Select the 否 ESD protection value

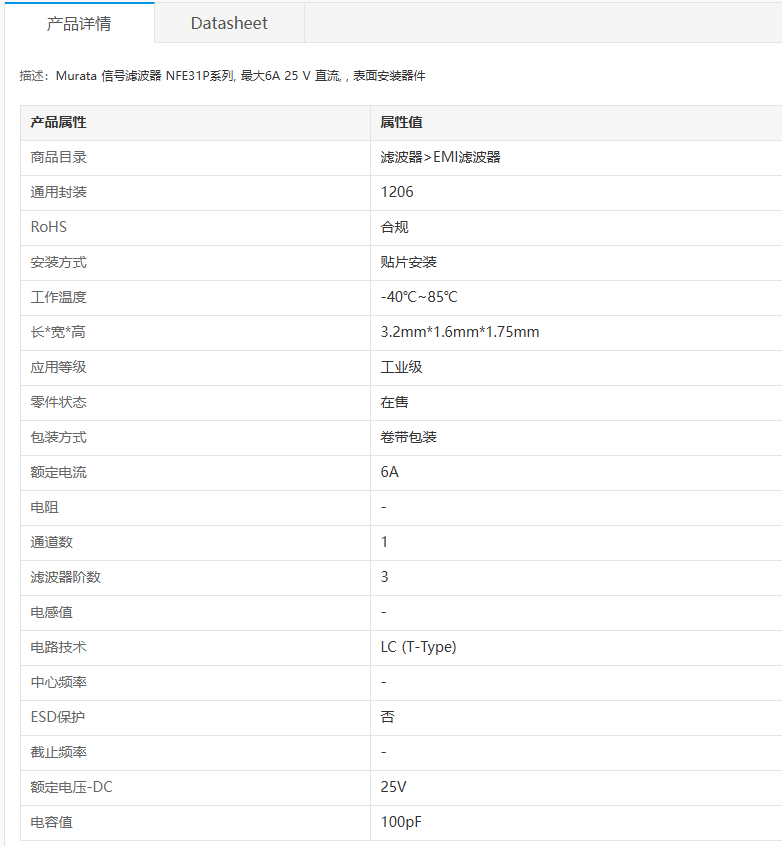387,717
